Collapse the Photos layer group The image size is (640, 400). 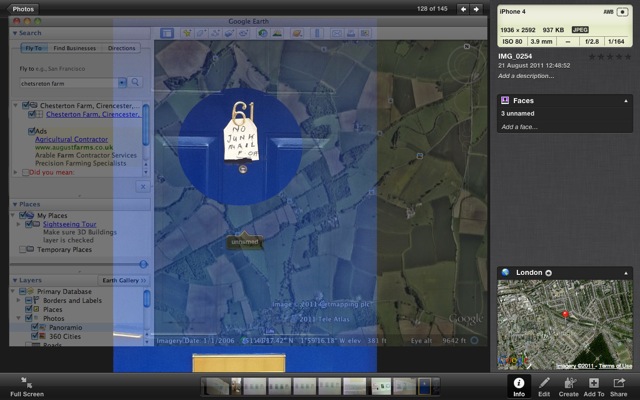18,318
